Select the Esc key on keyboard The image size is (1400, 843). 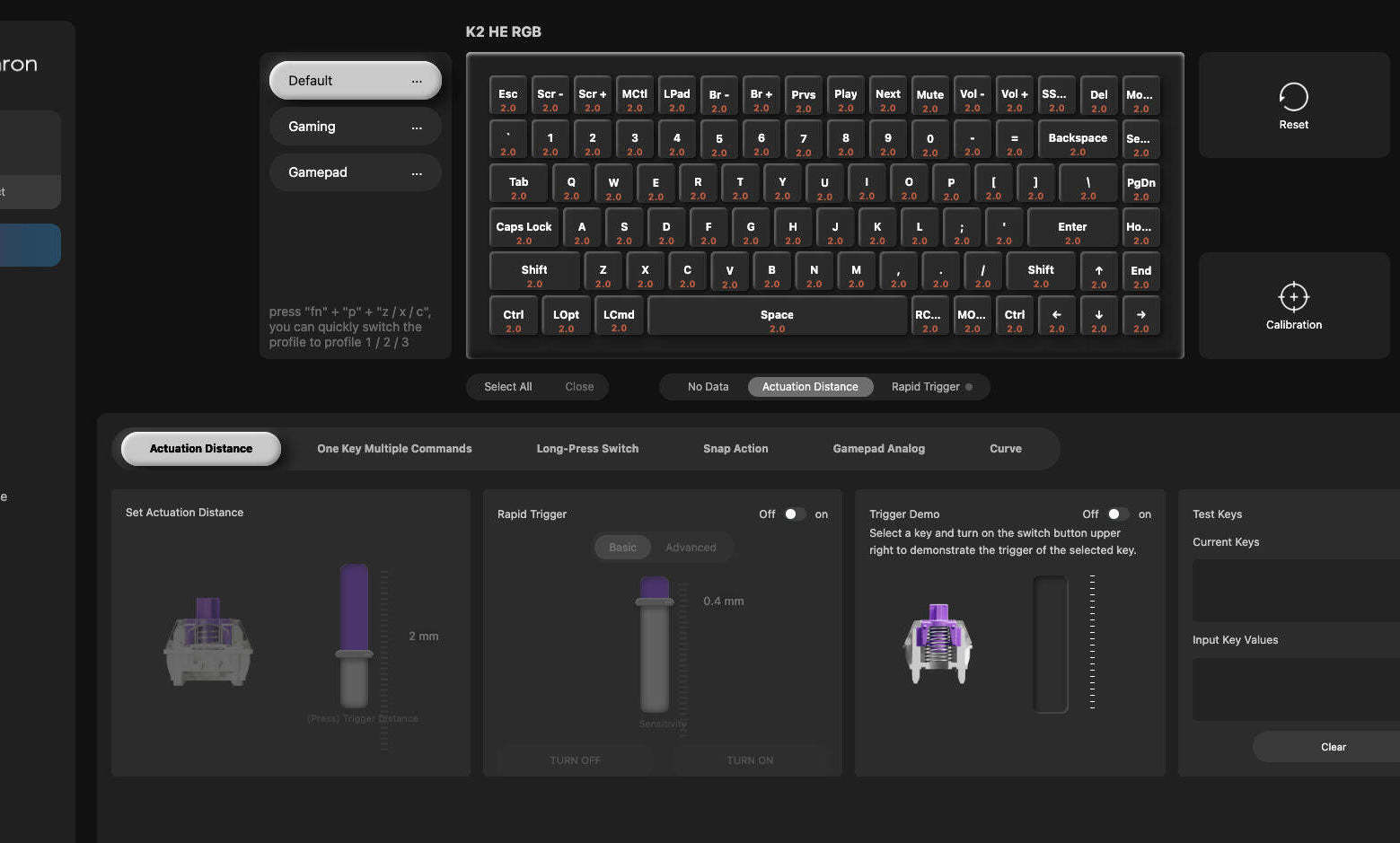(x=508, y=98)
